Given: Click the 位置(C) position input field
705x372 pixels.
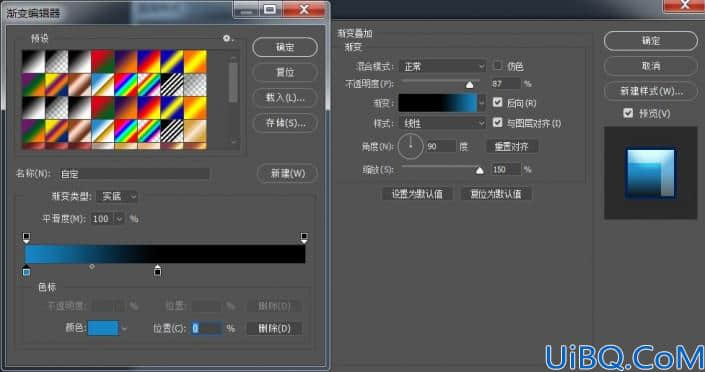Looking at the screenshot, I should 206,328.
